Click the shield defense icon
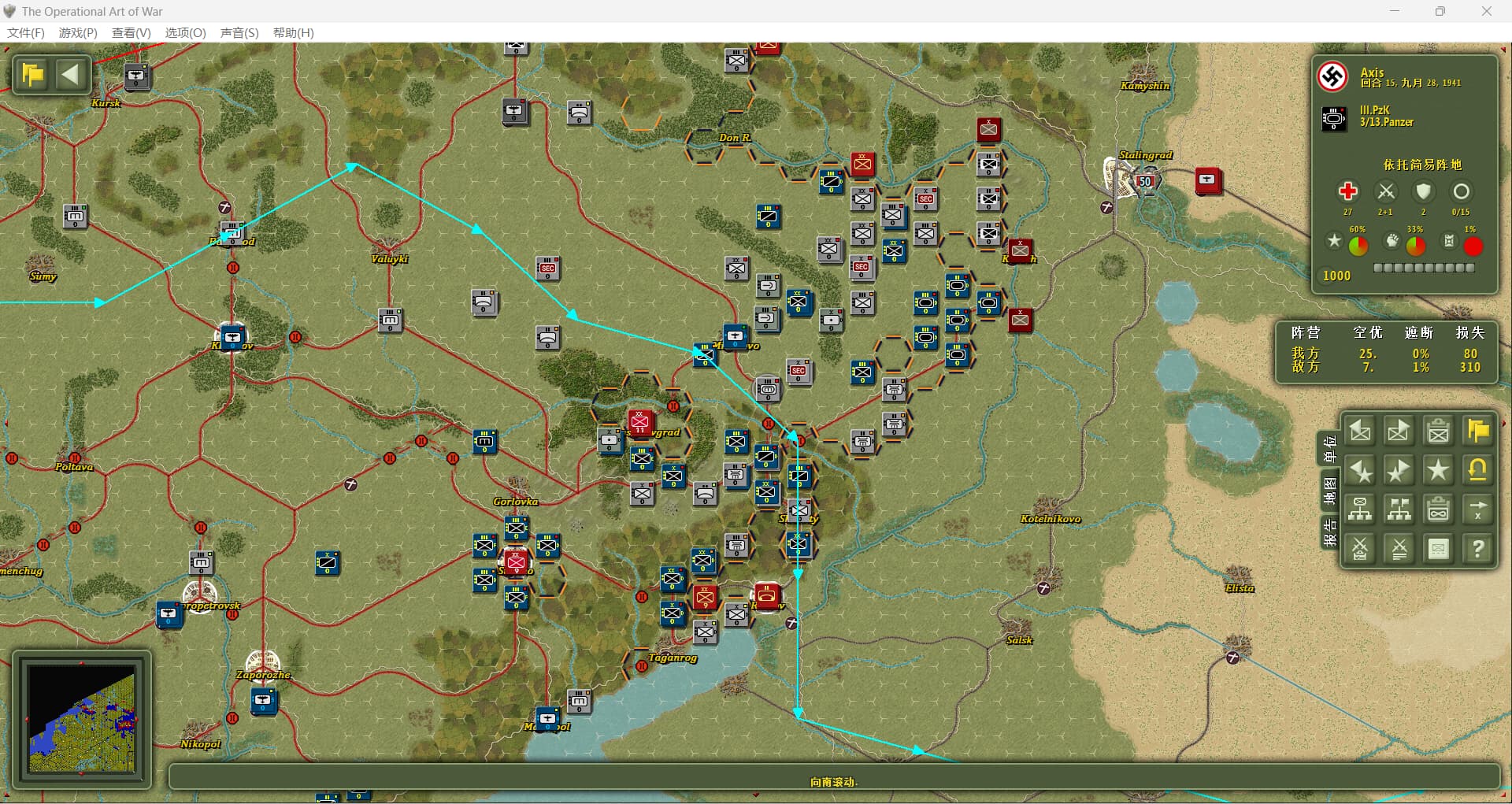 pyautogui.click(x=1423, y=191)
